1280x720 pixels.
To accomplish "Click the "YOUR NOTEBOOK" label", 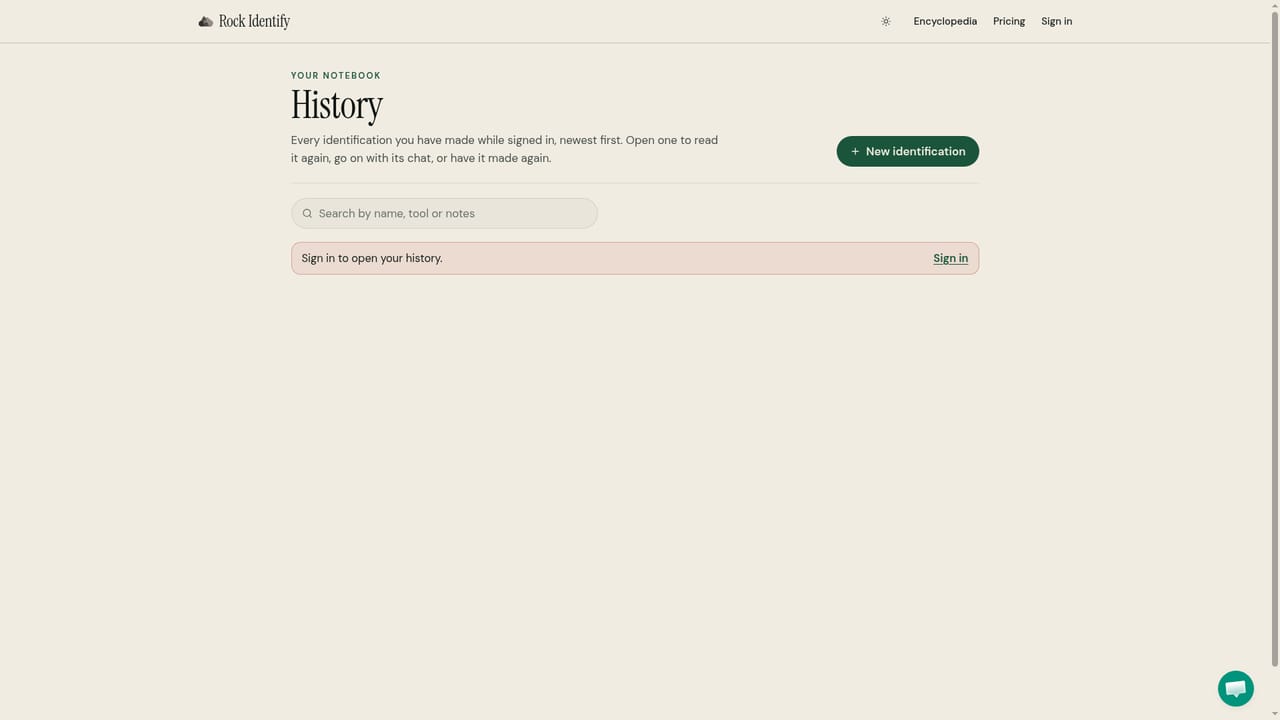I will click(336, 75).
